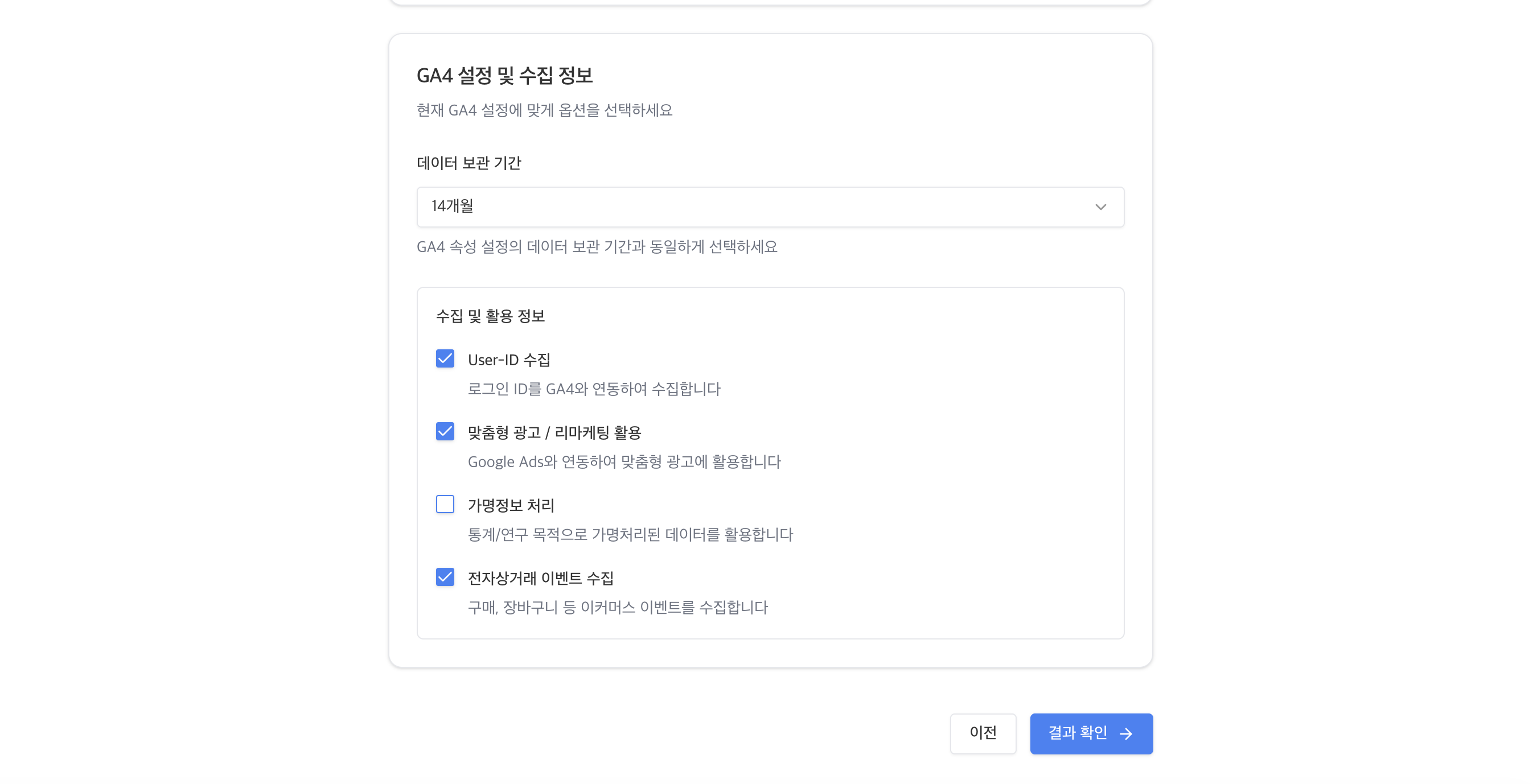This screenshot has height=784, width=1537.
Task: Click the 수집 및 활용 정보 section title
Action: pos(491,316)
